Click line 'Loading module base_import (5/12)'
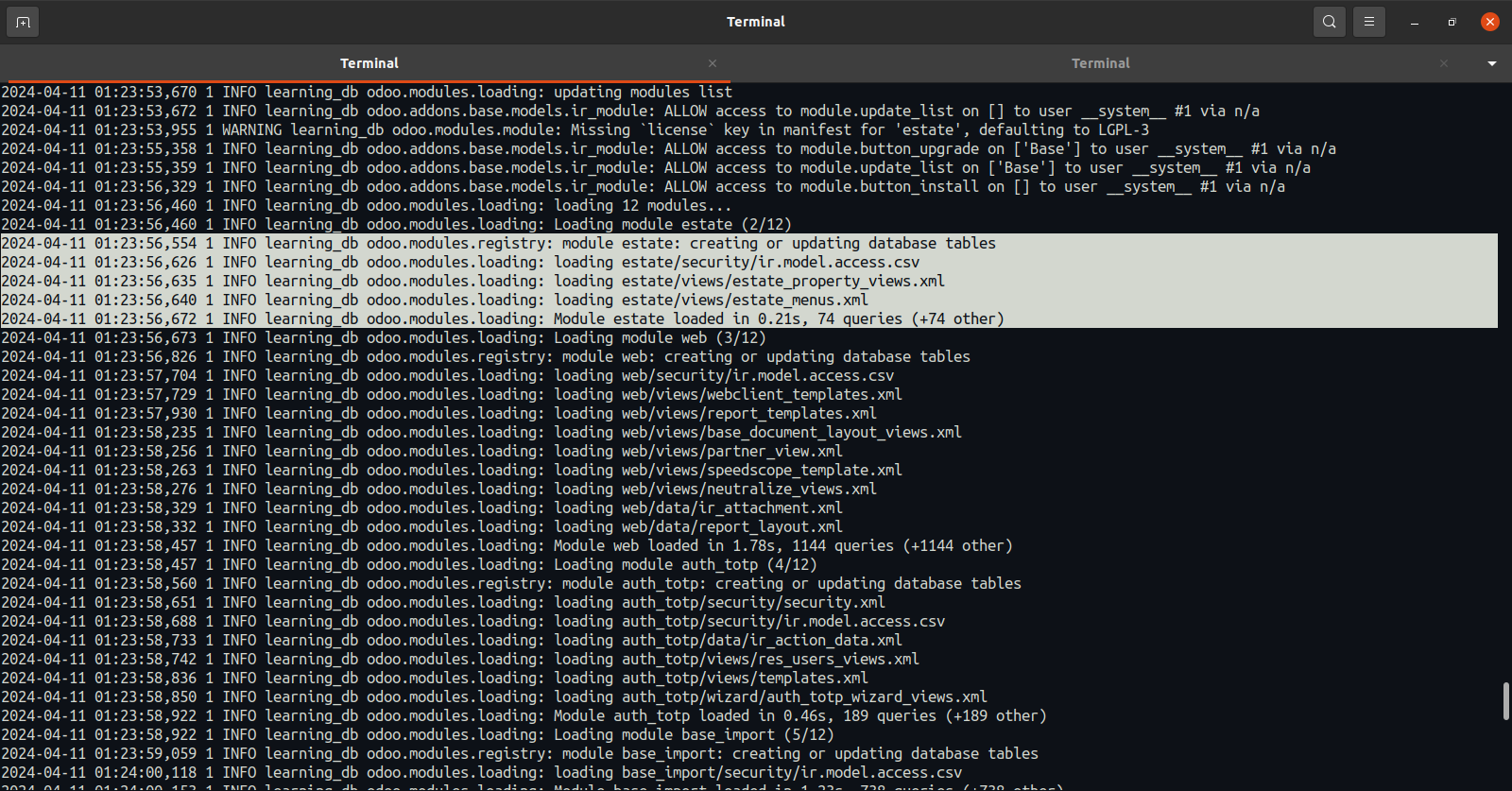1512x791 pixels. coord(418,734)
